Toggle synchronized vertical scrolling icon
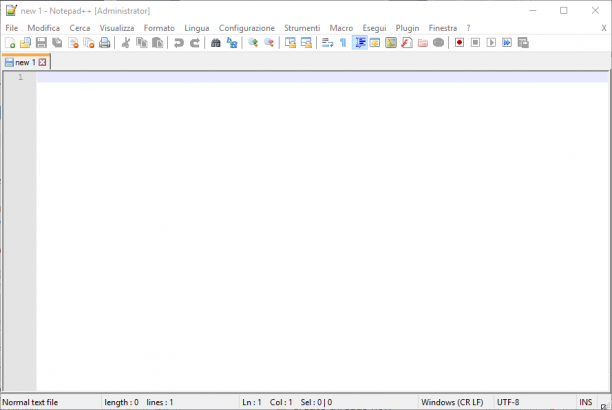 coord(290,43)
